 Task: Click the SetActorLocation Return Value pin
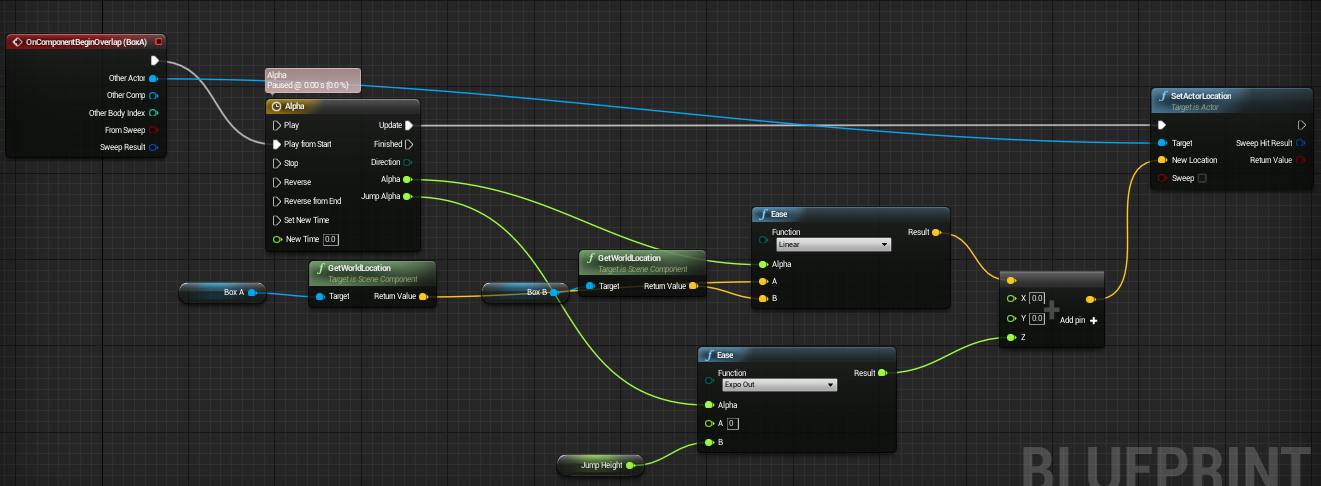1301,160
